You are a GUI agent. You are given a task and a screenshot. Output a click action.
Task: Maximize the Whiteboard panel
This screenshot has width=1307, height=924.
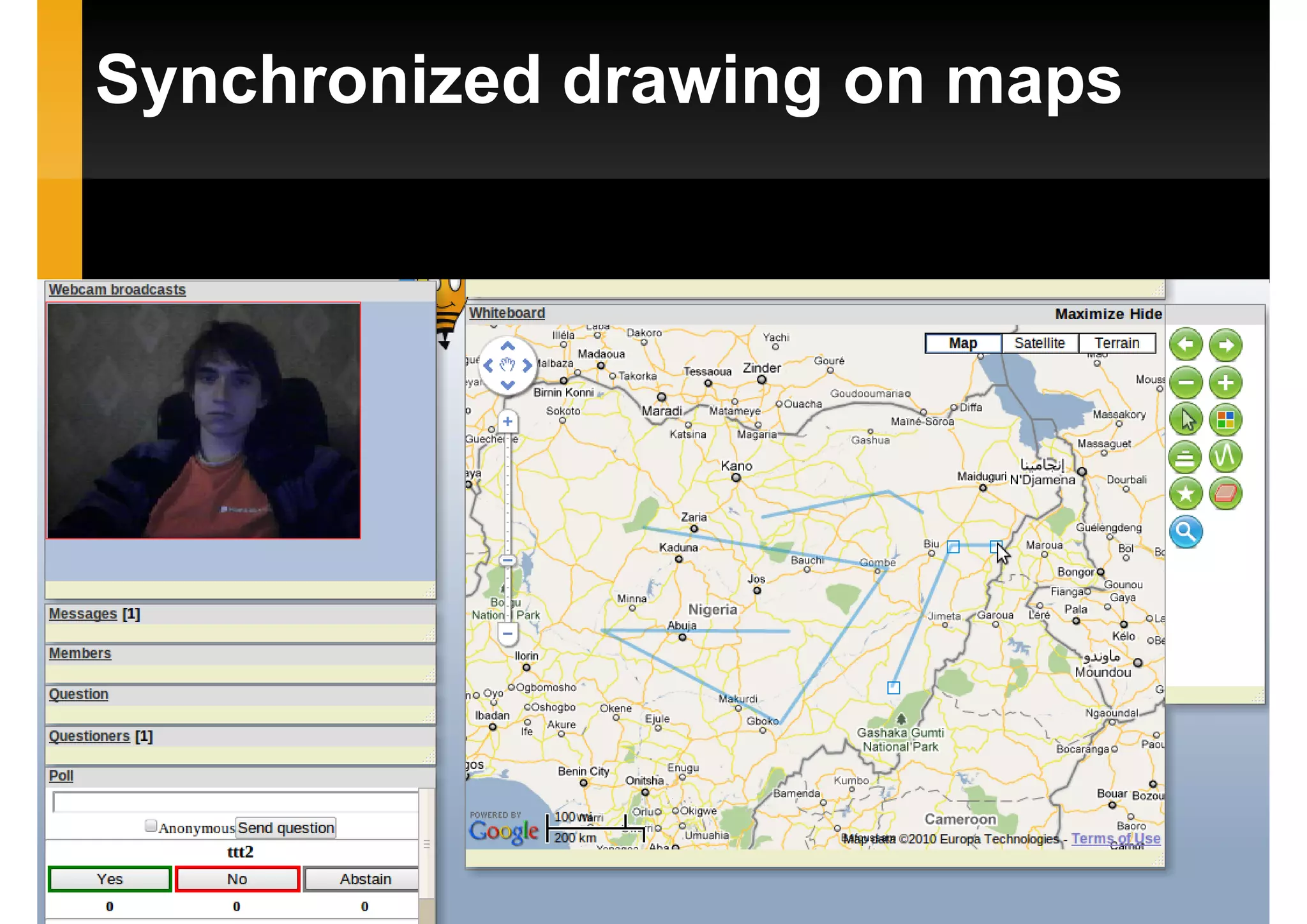[1089, 314]
